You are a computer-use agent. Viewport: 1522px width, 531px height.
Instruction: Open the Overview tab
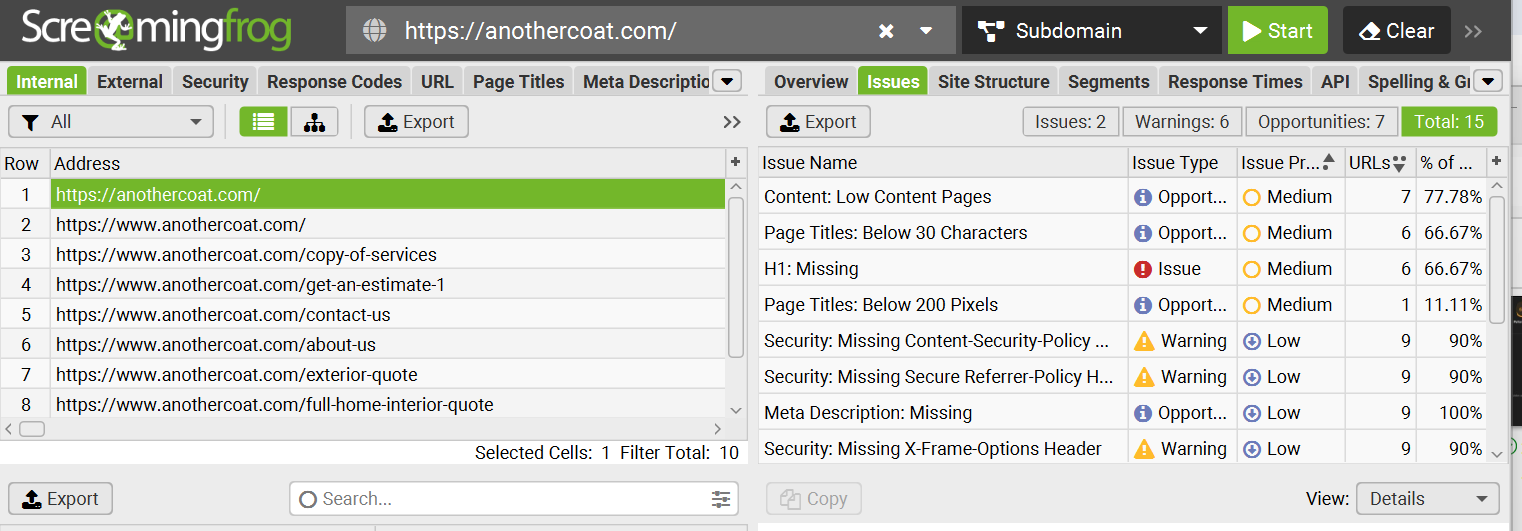tap(811, 81)
